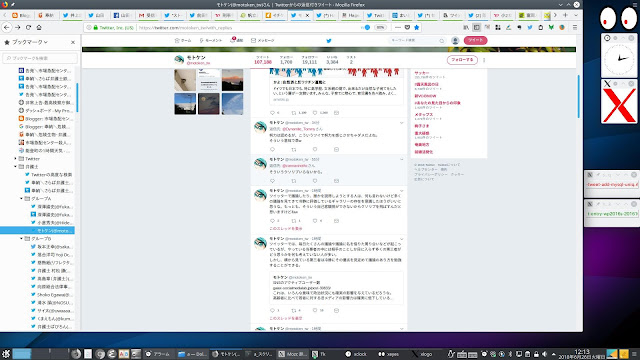
Task: Open the caret menu on the @Dynamite_Tommy reply tweet
Action: point(401,123)
